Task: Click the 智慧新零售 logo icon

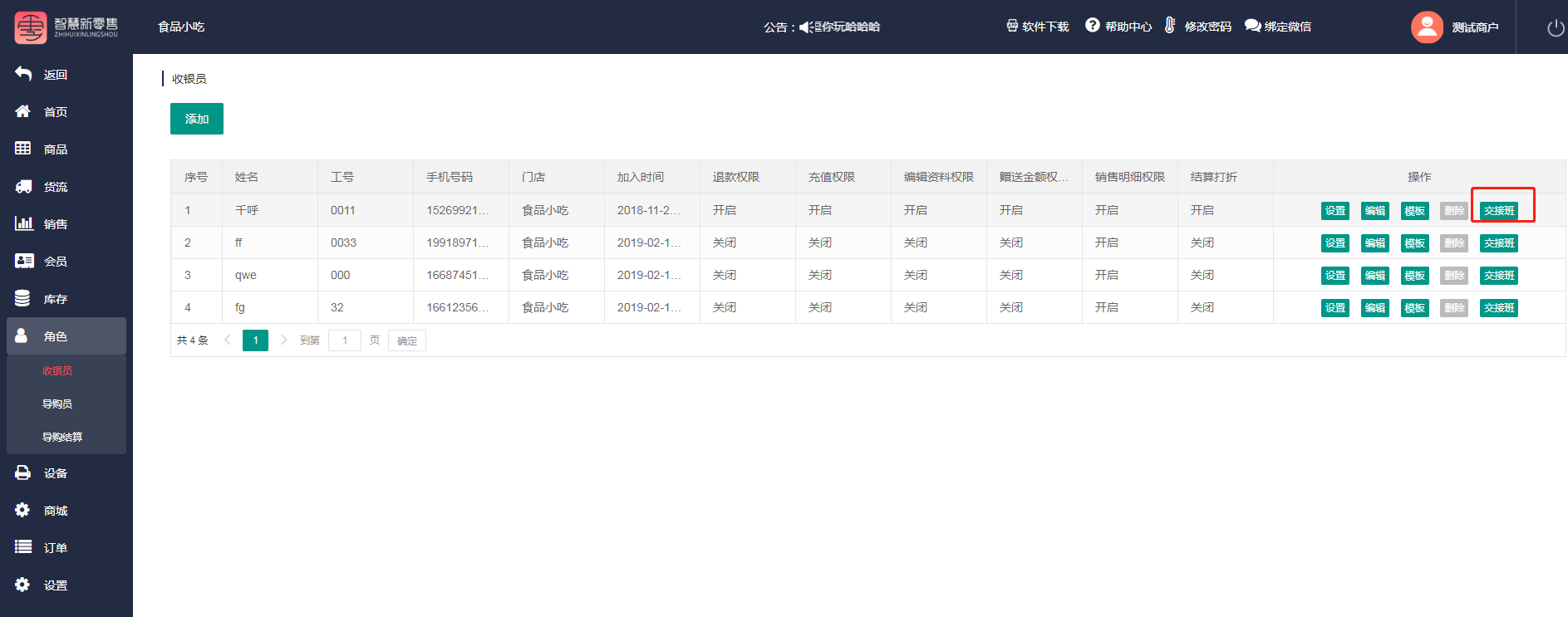Action: pos(31,27)
